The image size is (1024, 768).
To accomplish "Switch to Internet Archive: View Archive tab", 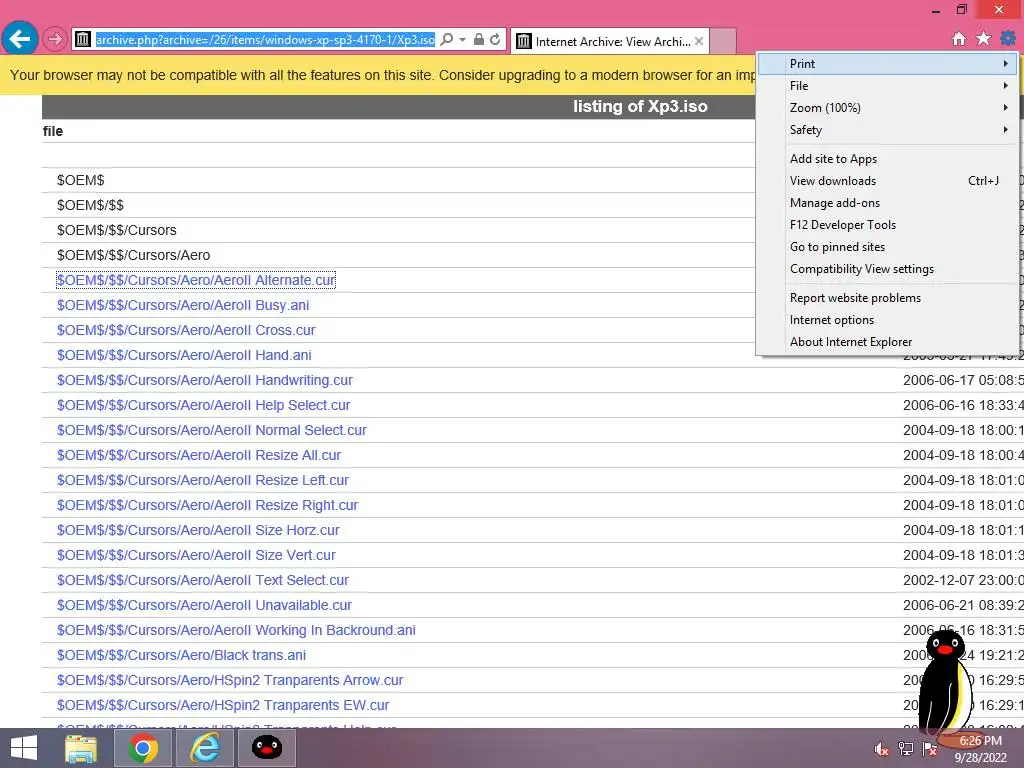I will [x=610, y=42].
